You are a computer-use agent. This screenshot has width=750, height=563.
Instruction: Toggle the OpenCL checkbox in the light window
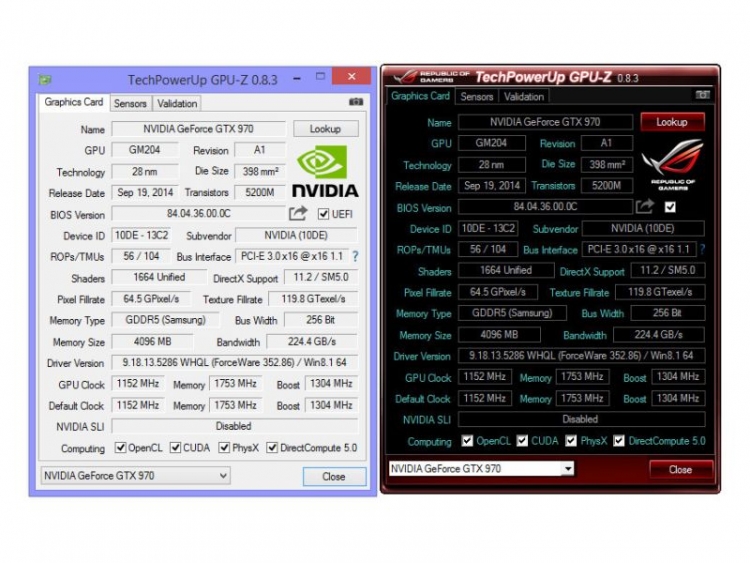tap(121, 448)
